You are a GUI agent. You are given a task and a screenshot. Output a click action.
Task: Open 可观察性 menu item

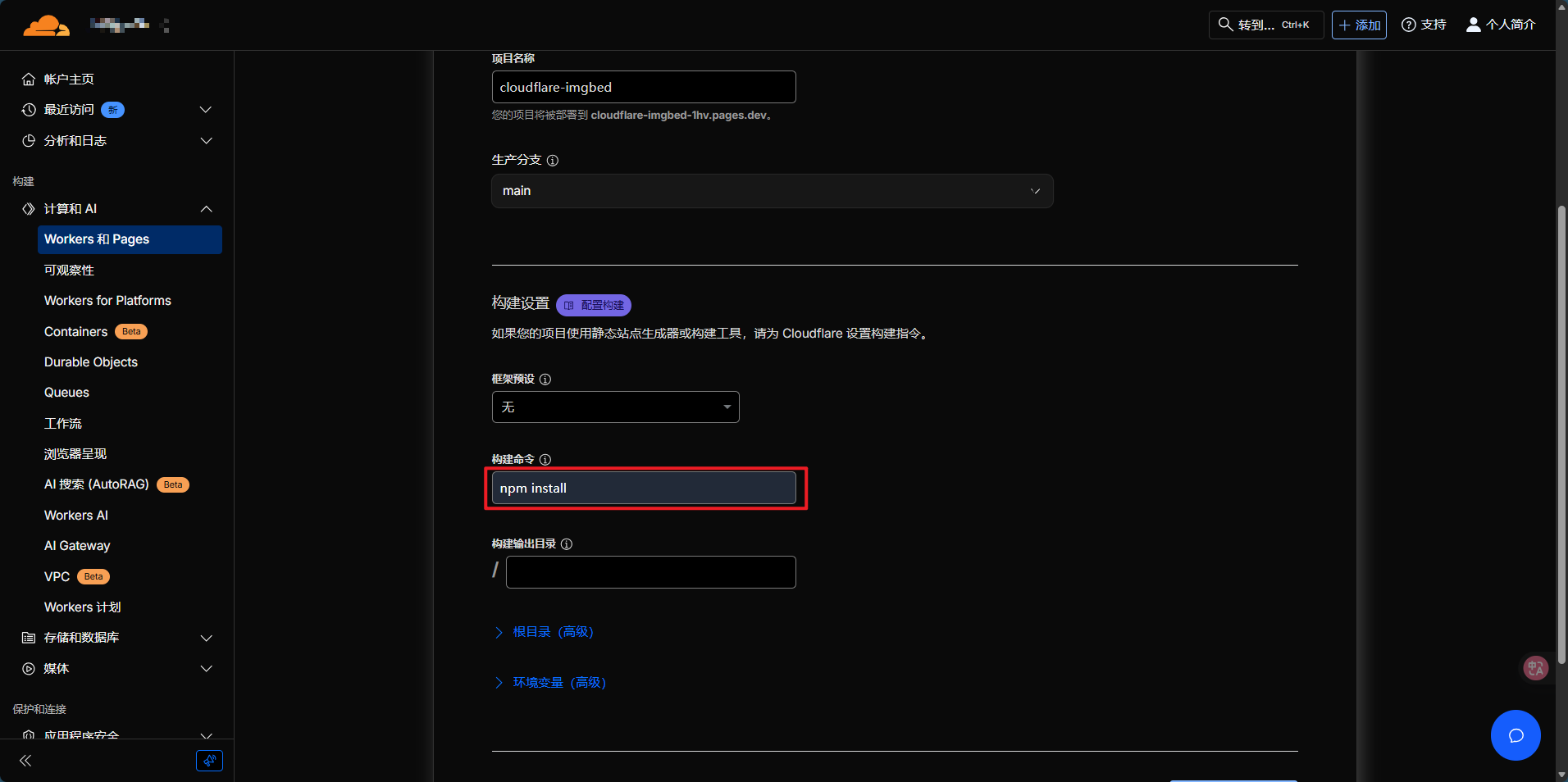[69, 271]
